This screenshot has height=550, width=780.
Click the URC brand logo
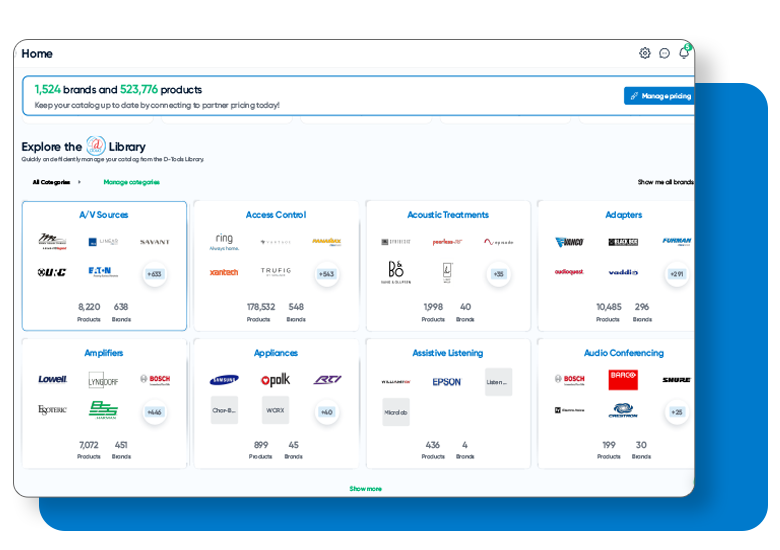point(52,273)
